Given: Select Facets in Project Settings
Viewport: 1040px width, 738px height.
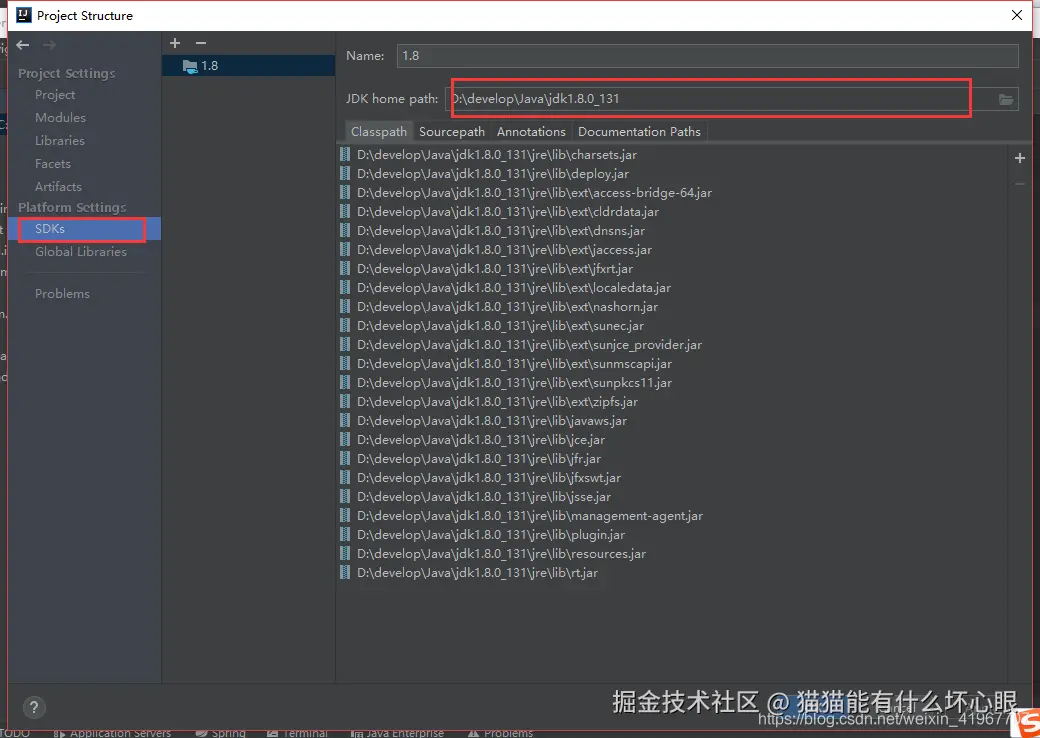Looking at the screenshot, I should coord(52,163).
